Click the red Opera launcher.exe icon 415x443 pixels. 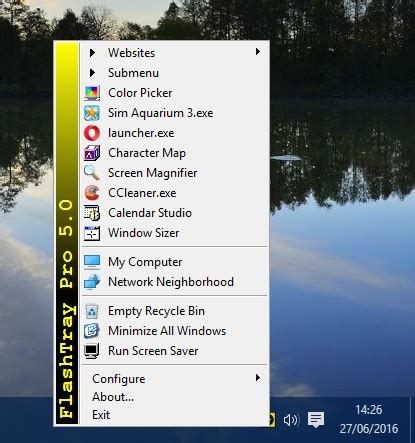[92, 133]
